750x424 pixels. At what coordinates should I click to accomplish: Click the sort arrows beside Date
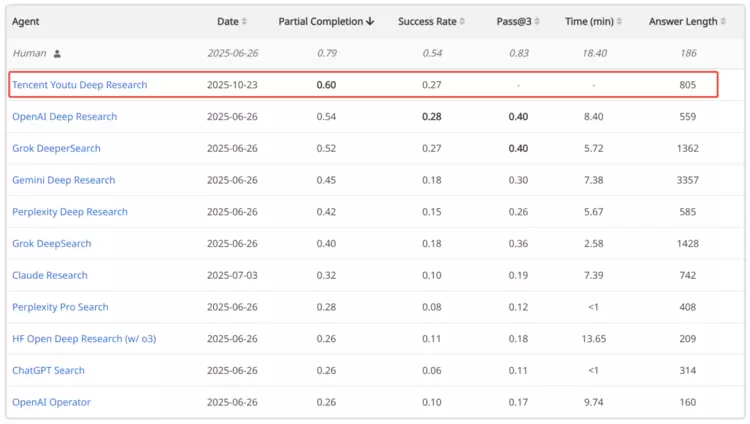[x=245, y=22]
